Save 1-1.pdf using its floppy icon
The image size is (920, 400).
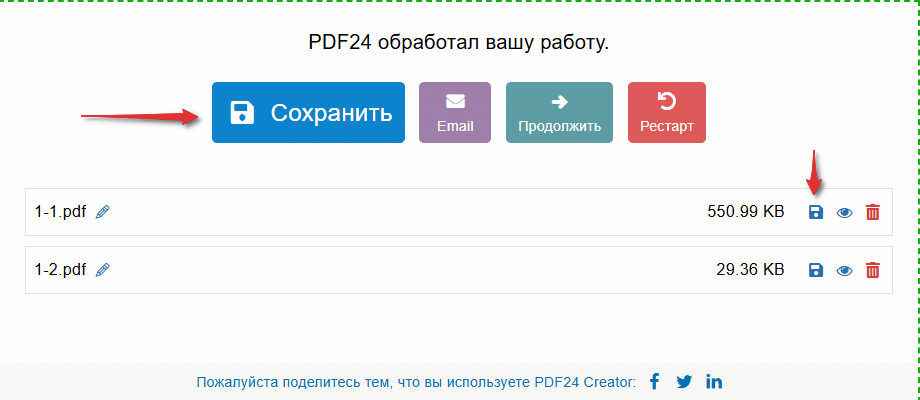coord(816,212)
